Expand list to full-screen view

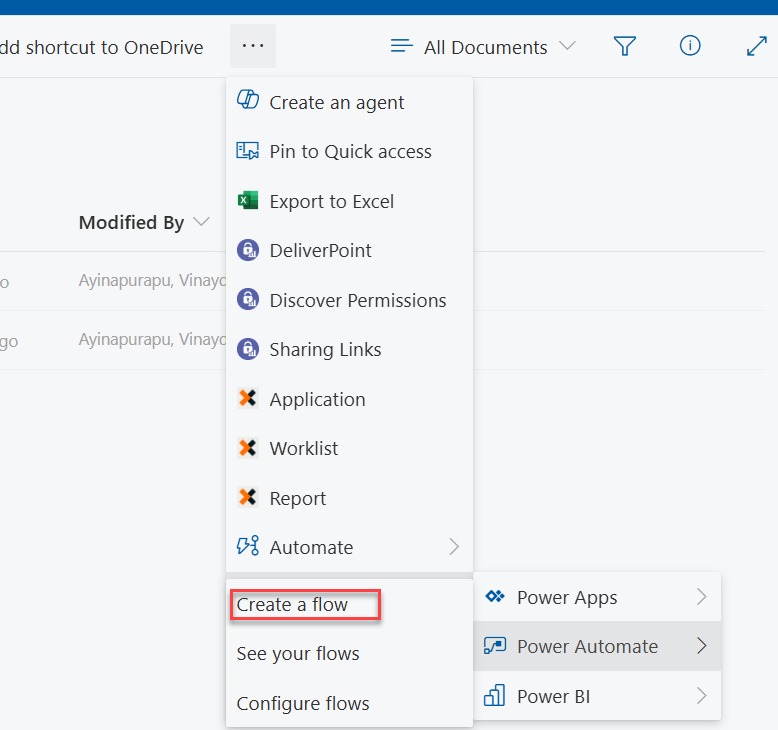coord(757,46)
